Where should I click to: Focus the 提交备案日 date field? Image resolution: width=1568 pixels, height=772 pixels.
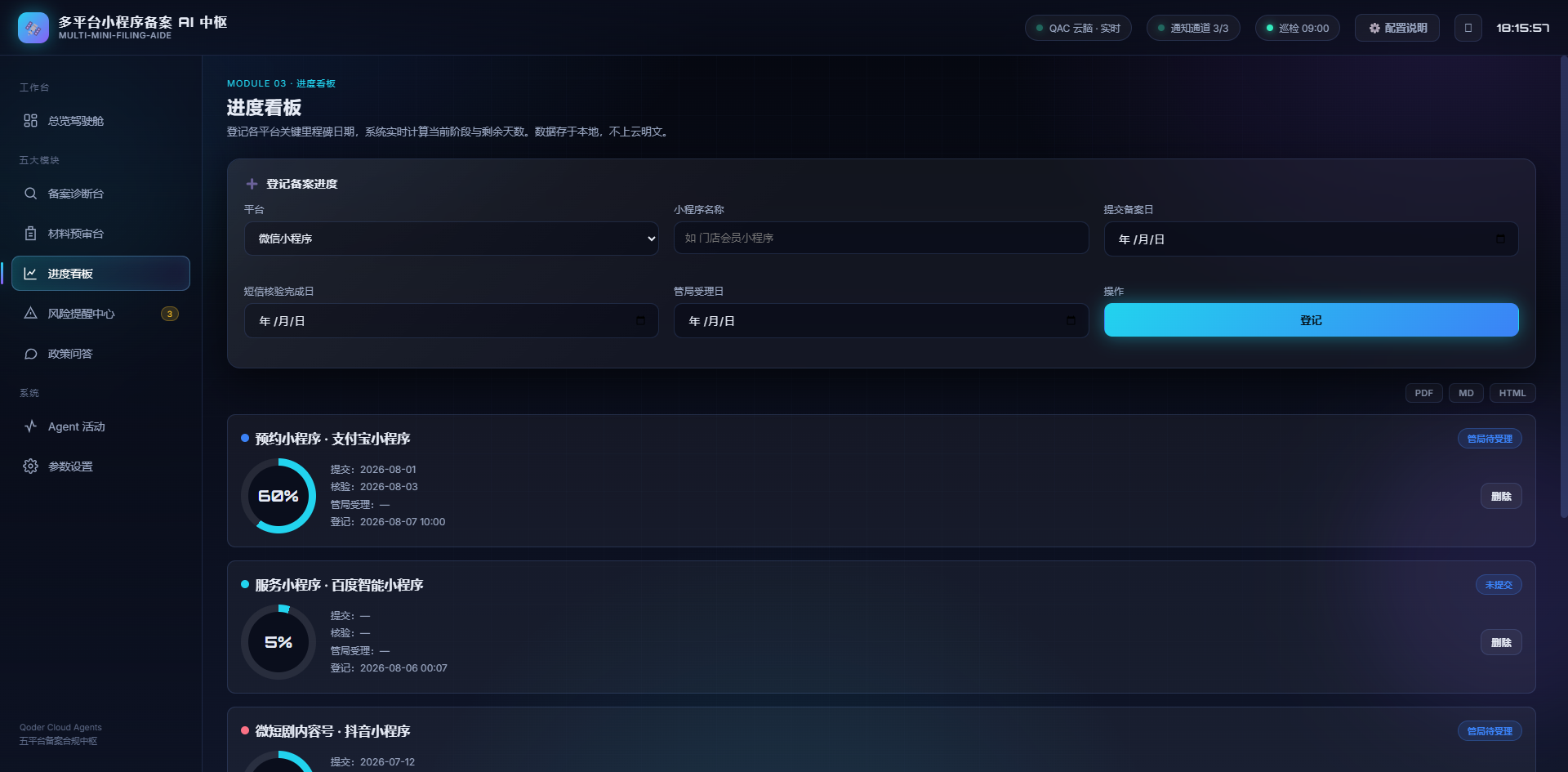pyautogui.click(x=1311, y=239)
